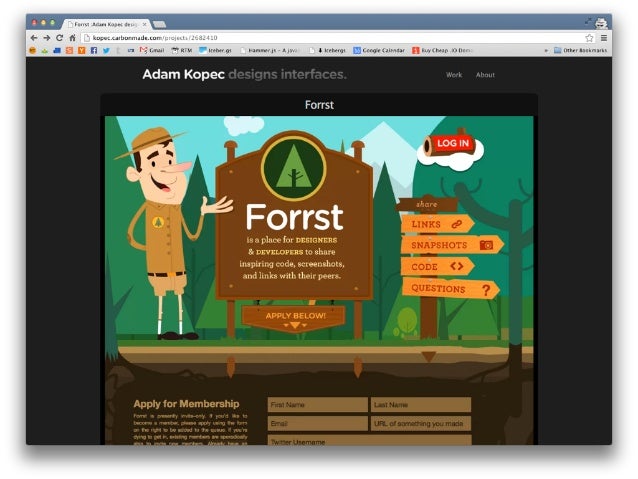The height and width of the screenshot is (479, 638).
Task: Click the large Forrst sign title text
Action: click(x=295, y=217)
